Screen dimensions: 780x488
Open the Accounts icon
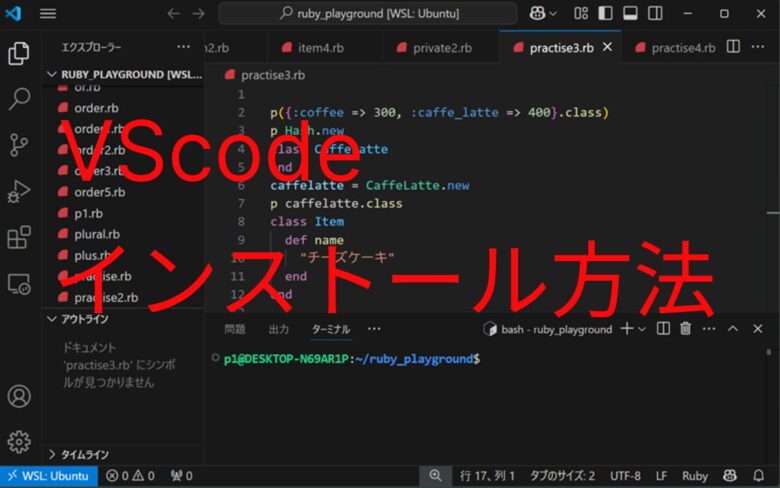pyautogui.click(x=19, y=396)
